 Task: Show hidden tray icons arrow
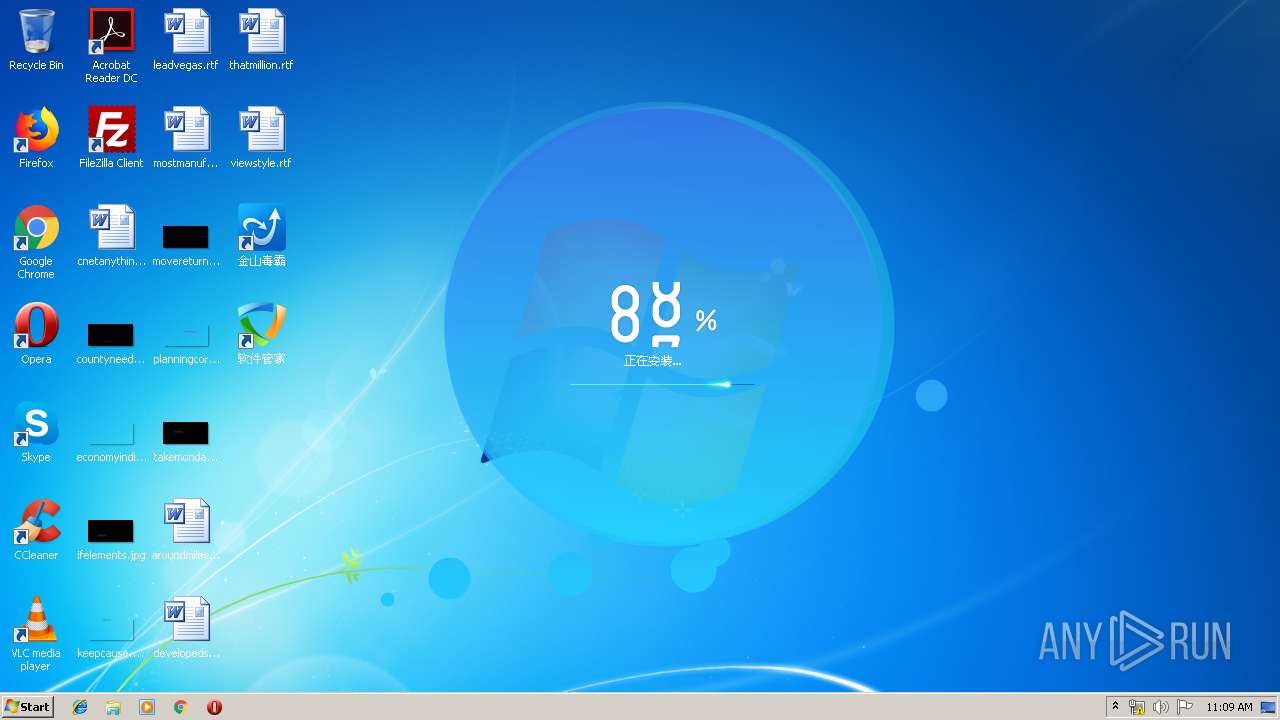pos(1115,707)
